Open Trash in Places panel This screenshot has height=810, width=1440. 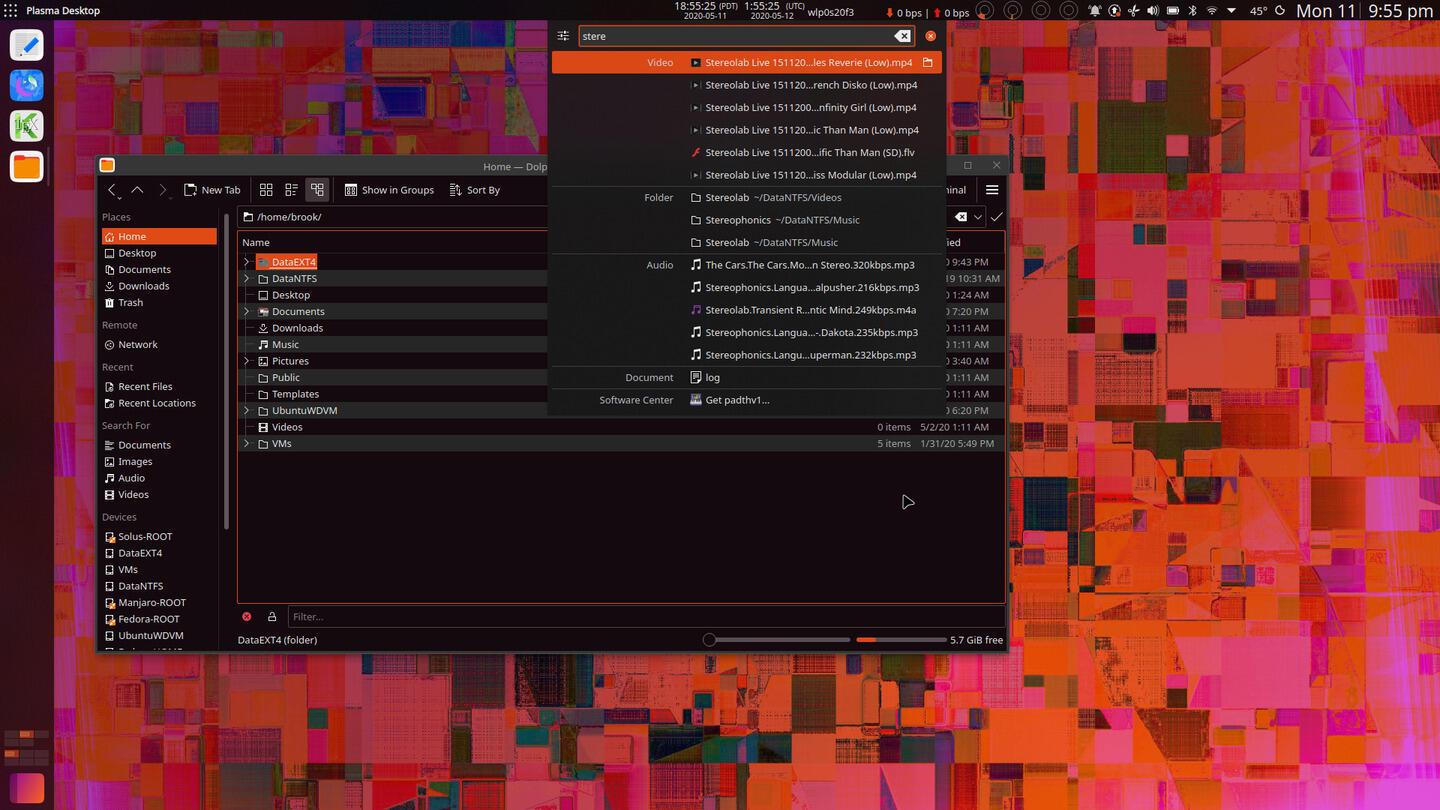coord(159,302)
